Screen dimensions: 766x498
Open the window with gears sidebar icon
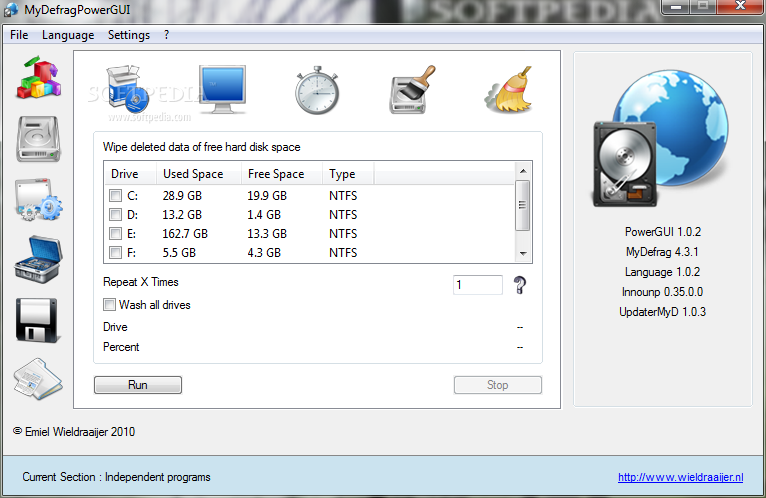tap(39, 200)
